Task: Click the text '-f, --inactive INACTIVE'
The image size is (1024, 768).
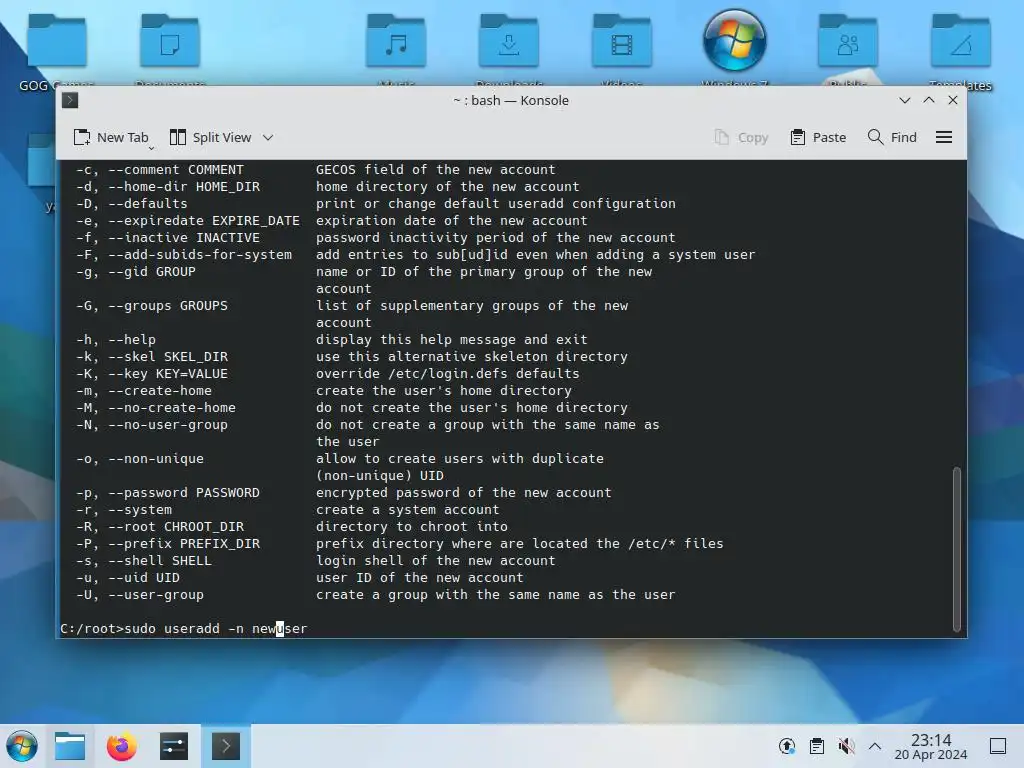Action: 168,238
